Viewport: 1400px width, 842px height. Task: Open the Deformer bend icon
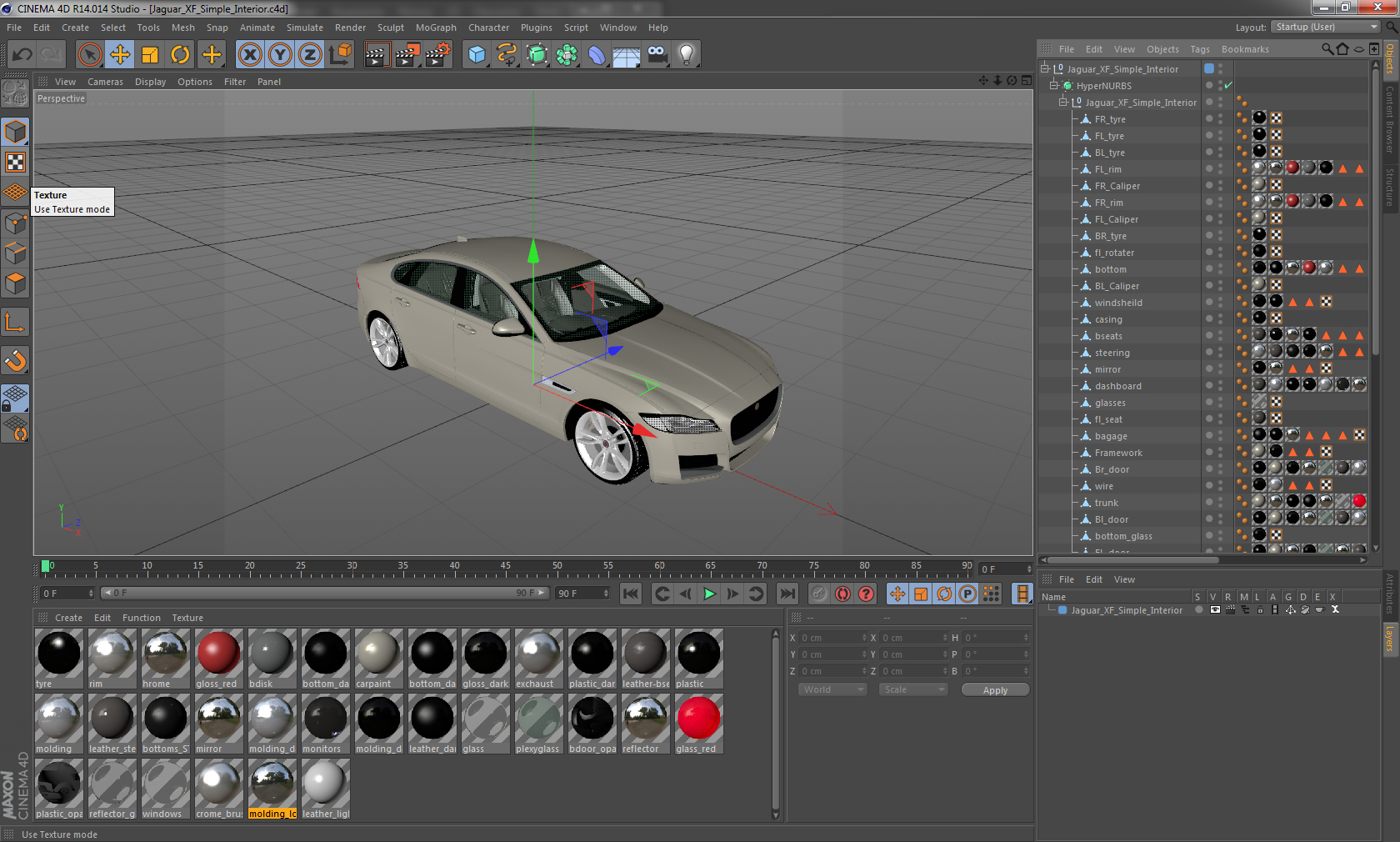597,55
